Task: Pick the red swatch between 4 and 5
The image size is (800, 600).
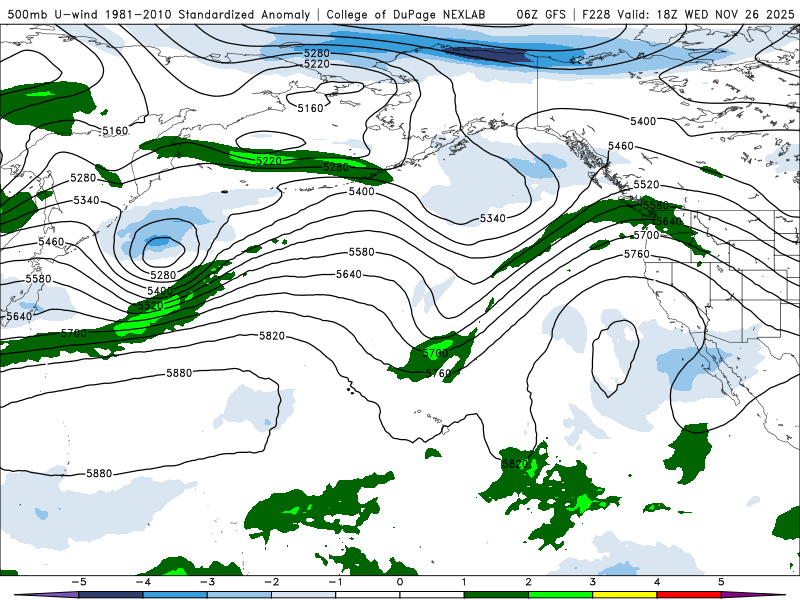Action: click(689, 595)
